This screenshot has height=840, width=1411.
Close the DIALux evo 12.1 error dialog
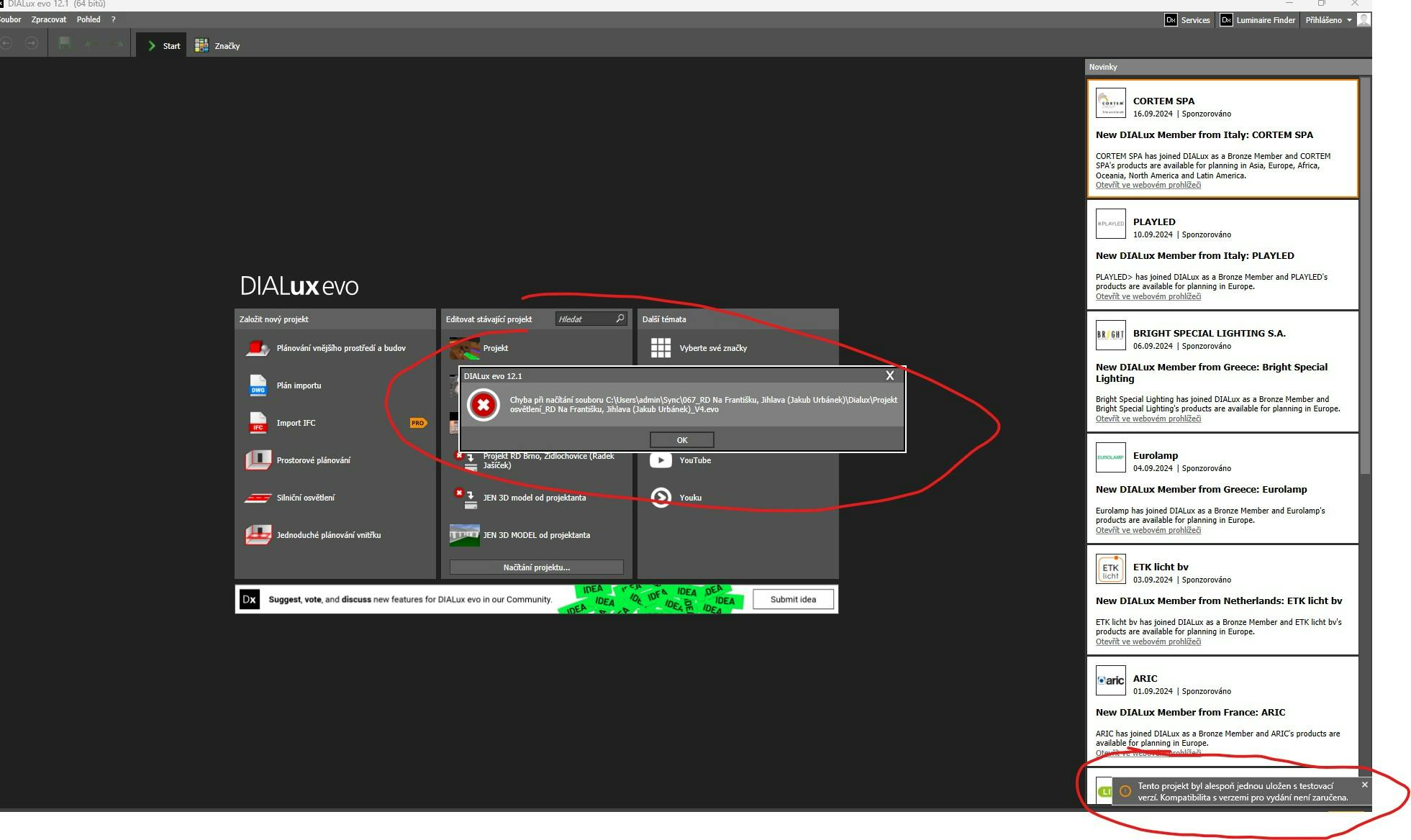coord(889,375)
